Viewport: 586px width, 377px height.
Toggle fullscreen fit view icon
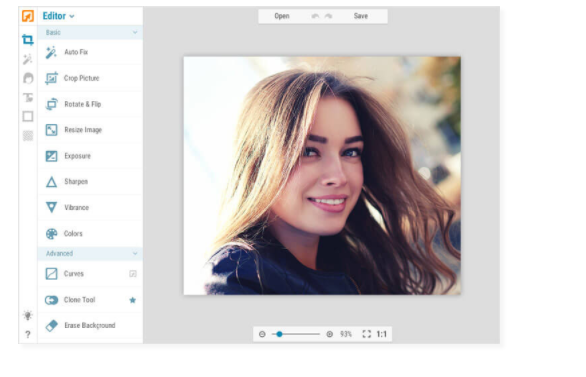pyautogui.click(x=367, y=334)
